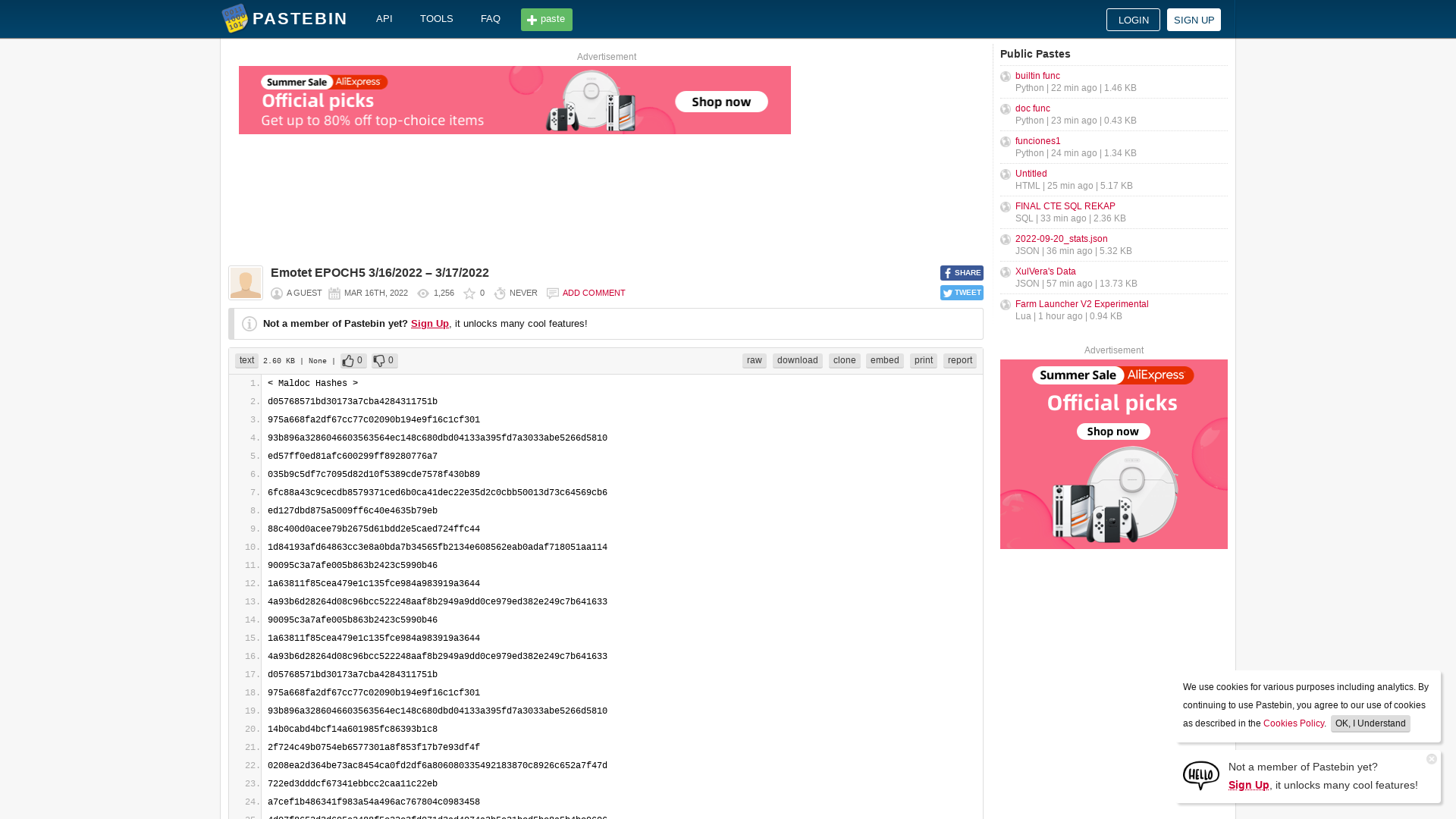Click Sign Up in the Hello popup
Screen dimensions: 1456x819
pyautogui.click(x=1249, y=785)
